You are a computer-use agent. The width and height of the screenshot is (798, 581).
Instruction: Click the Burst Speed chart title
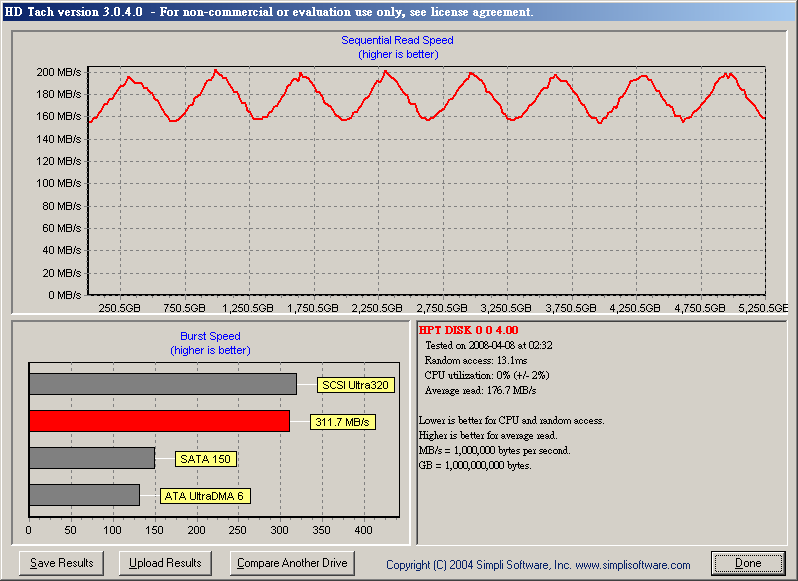pos(210,336)
